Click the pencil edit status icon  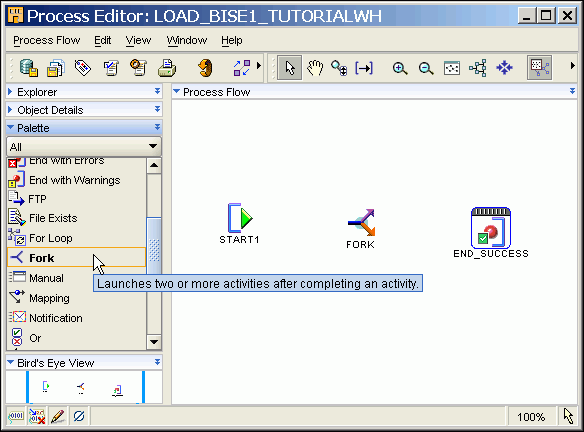[x=58, y=416]
